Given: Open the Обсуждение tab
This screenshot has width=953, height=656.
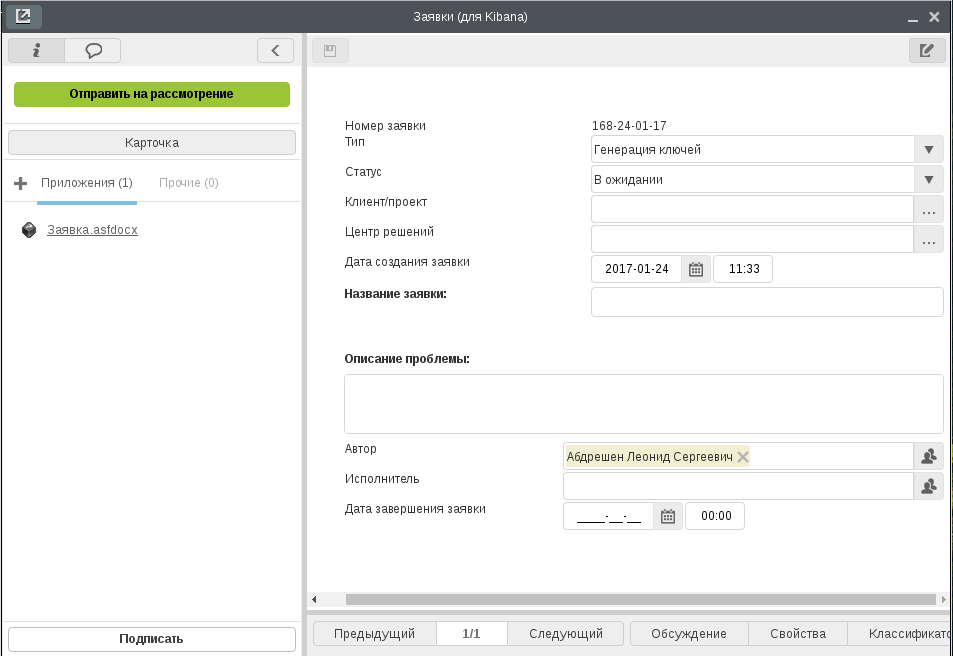Looking at the screenshot, I should (x=689, y=634).
